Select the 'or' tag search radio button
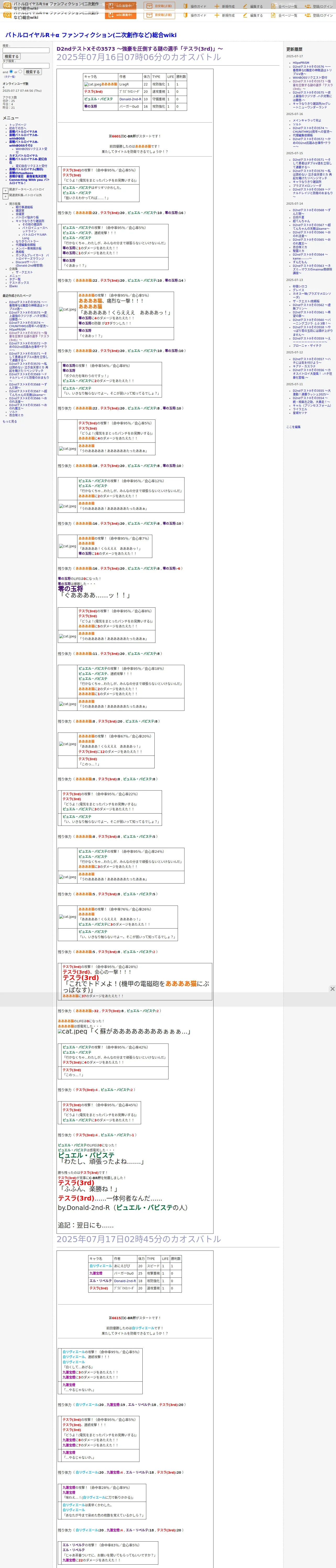 (20, 71)
